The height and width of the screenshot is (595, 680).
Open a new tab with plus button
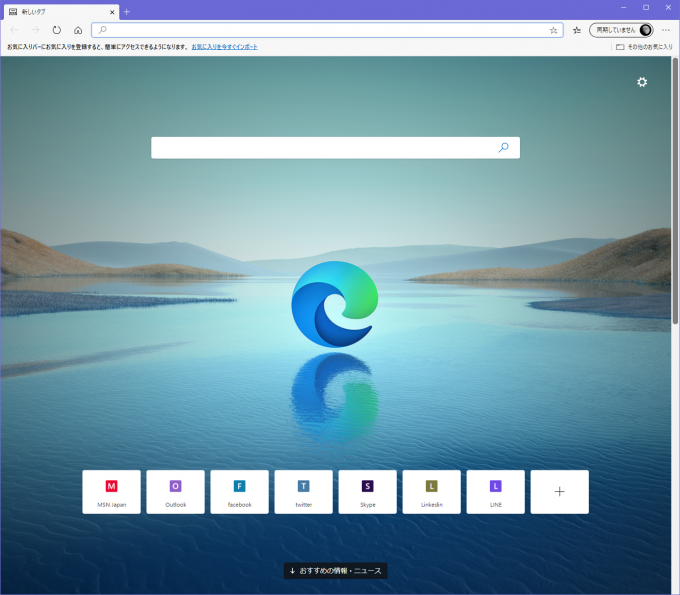tap(127, 12)
